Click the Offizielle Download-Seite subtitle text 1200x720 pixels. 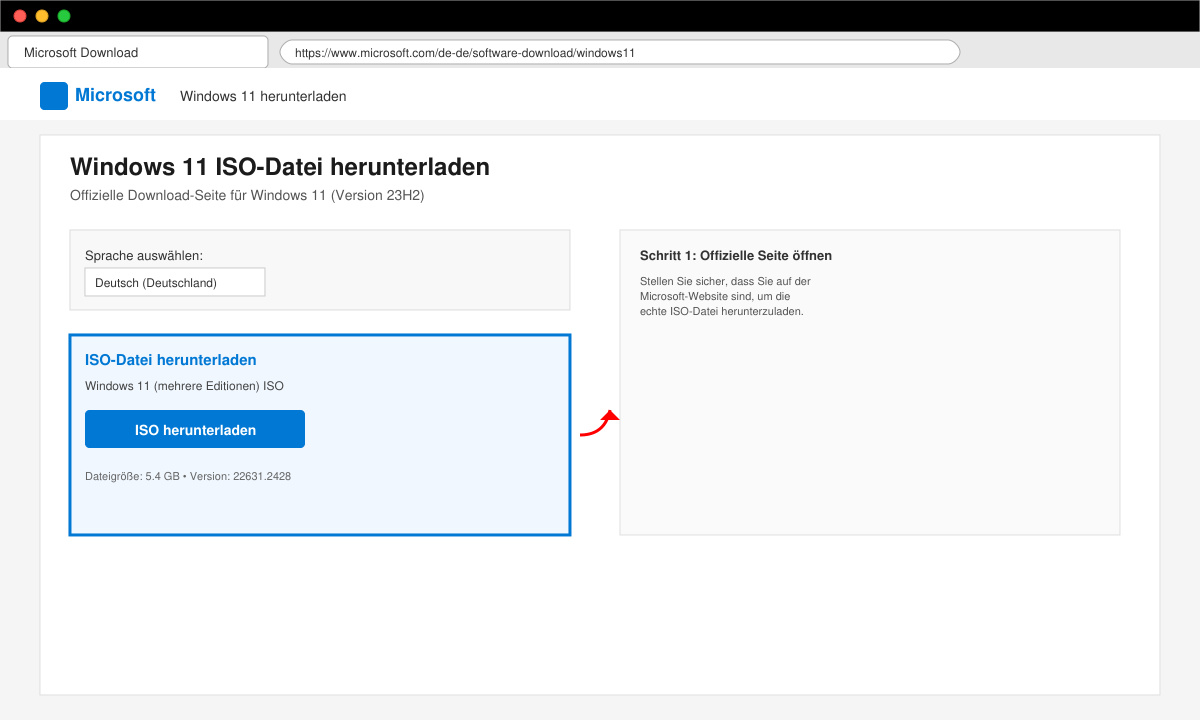click(247, 196)
